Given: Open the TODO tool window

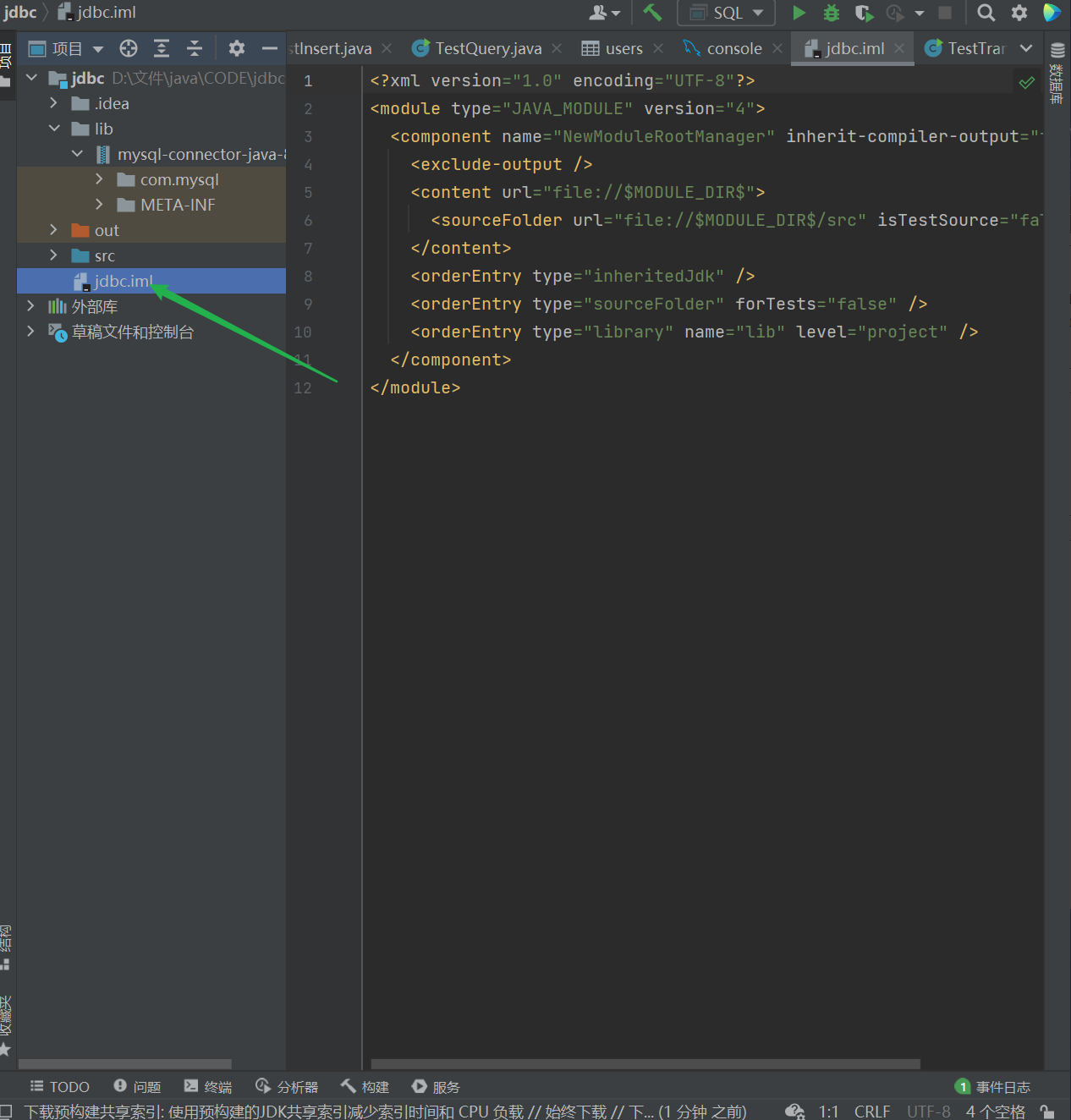Looking at the screenshot, I should point(60,1087).
